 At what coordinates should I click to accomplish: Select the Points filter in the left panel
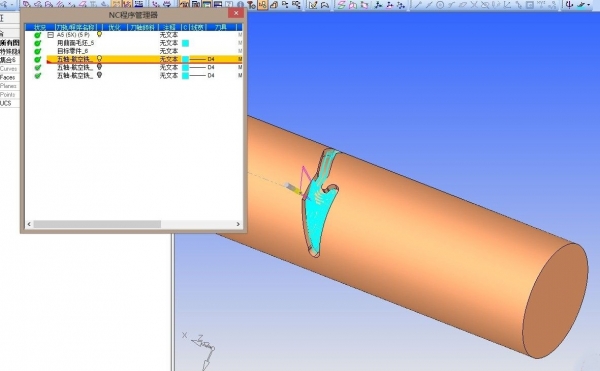[8, 94]
